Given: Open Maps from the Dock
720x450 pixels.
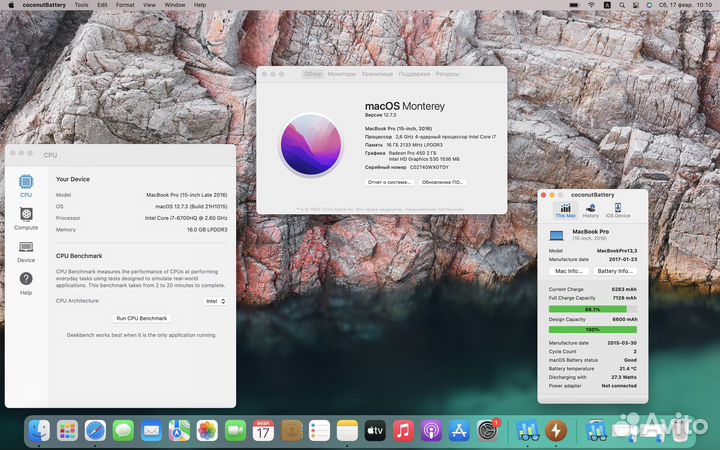Looking at the screenshot, I should [179, 431].
